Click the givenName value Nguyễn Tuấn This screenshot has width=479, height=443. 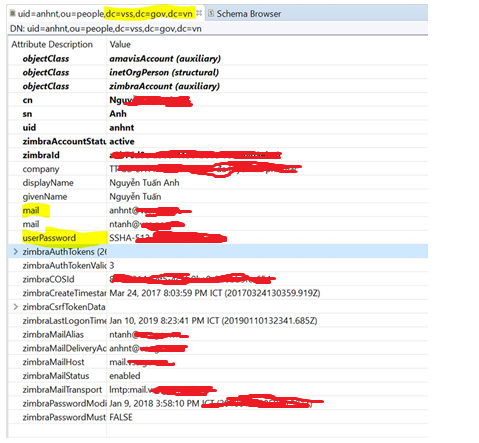click(x=135, y=197)
